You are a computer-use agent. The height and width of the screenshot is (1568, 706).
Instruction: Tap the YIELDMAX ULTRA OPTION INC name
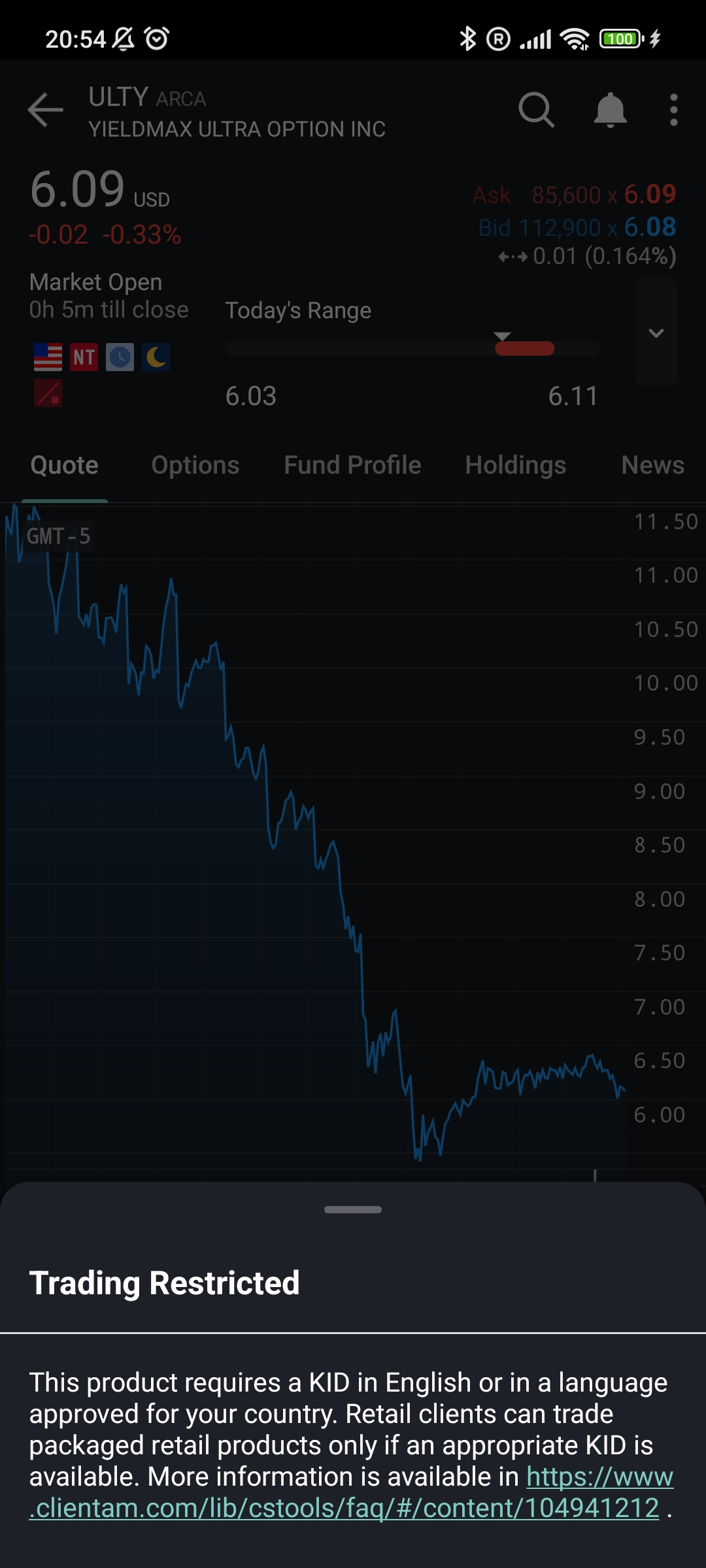pyautogui.click(x=237, y=129)
